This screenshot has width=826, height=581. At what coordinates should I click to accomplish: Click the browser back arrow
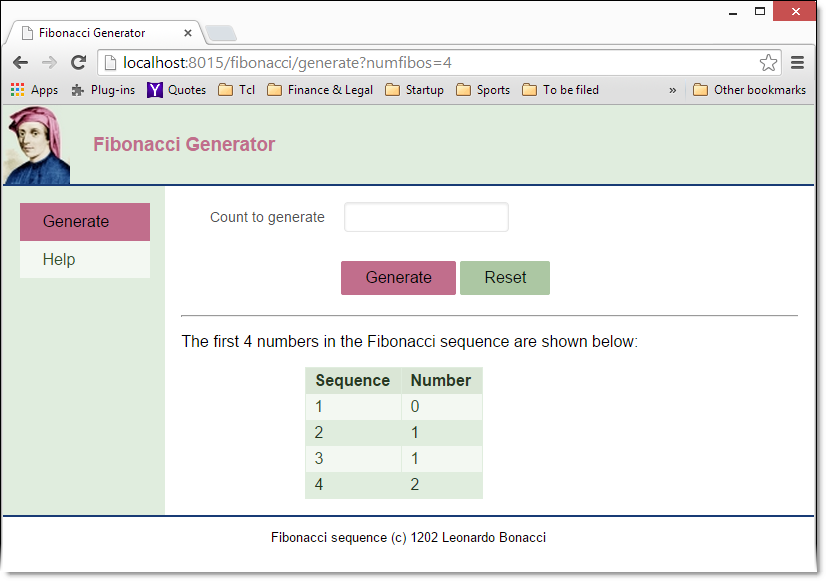coord(20,62)
